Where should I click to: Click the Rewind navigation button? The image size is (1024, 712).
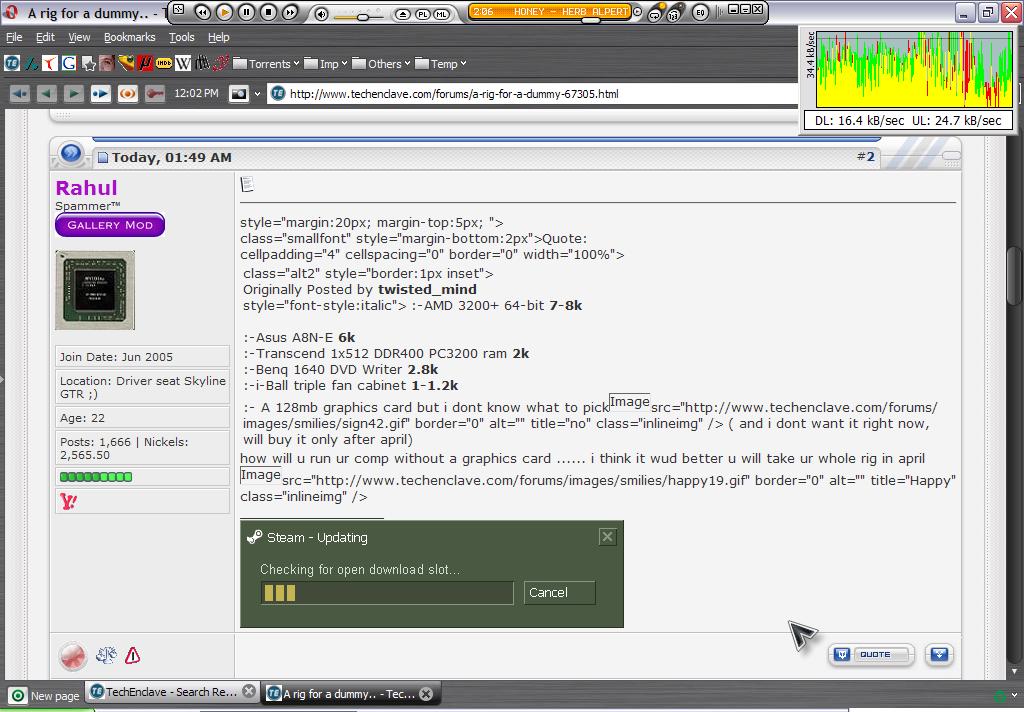coord(20,93)
